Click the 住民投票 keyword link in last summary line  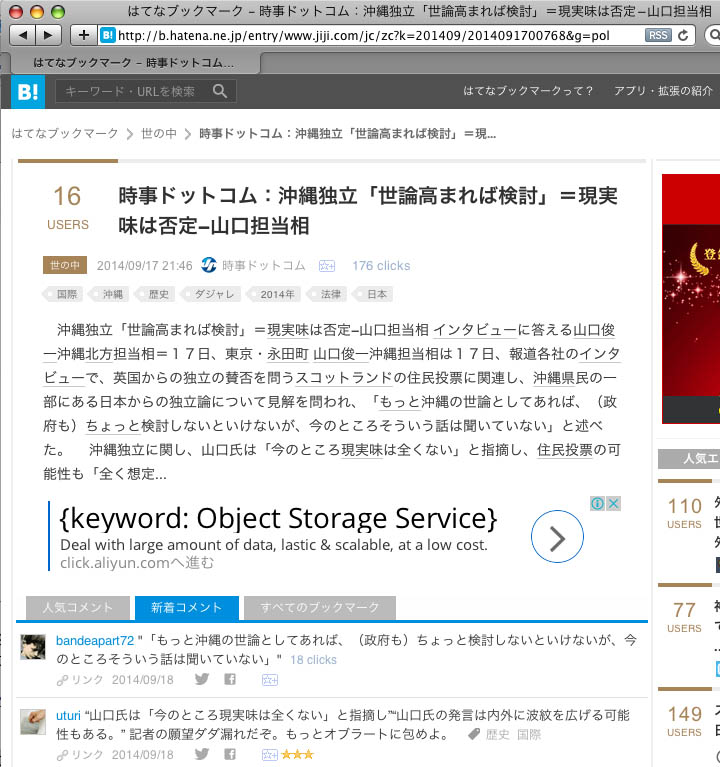[x=564, y=450]
